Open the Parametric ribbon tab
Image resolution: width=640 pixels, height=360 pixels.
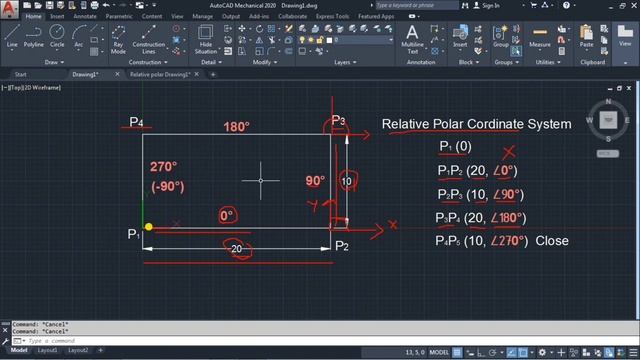(119, 16)
